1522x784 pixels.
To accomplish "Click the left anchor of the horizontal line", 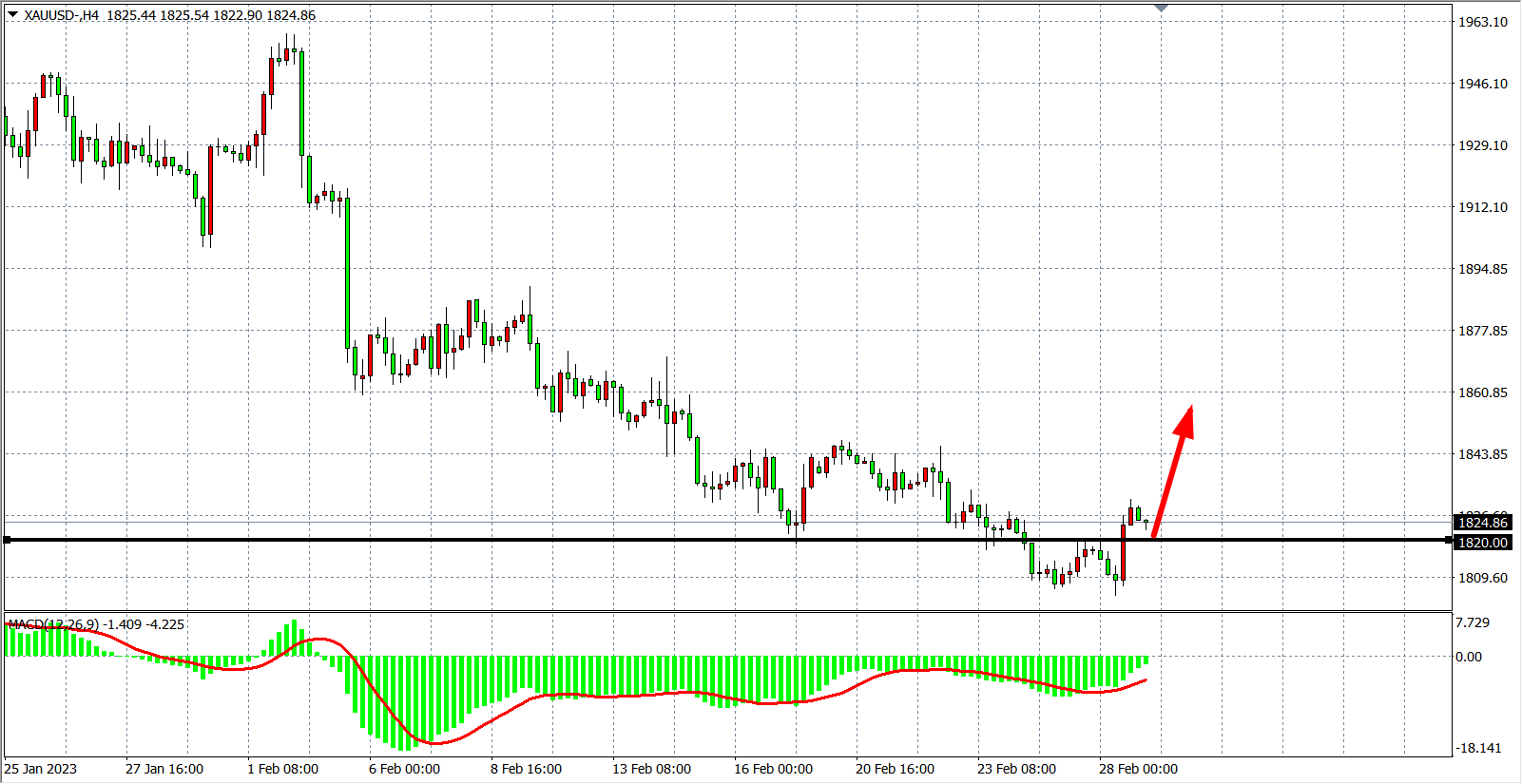I will tap(8, 540).
